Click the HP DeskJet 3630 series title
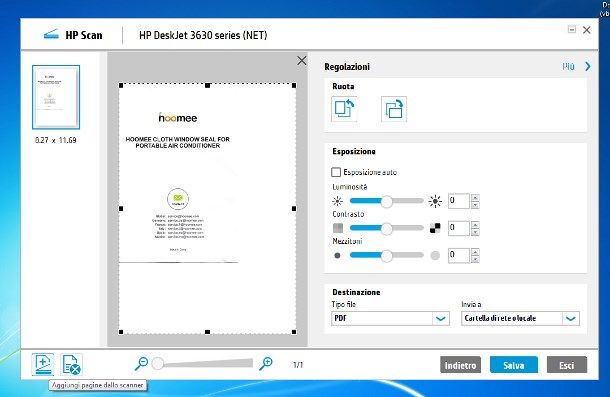This screenshot has width=610, height=397. click(x=203, y=35)
